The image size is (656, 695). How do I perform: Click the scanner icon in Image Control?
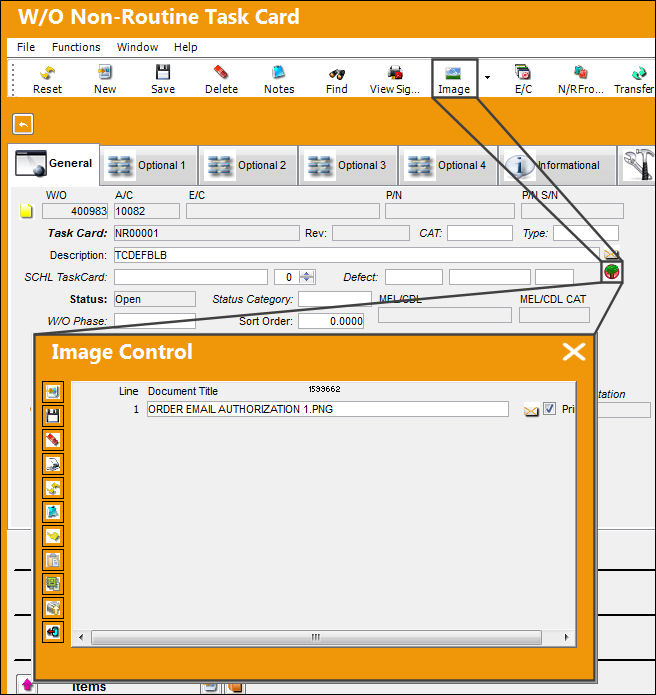pos(53,464)
